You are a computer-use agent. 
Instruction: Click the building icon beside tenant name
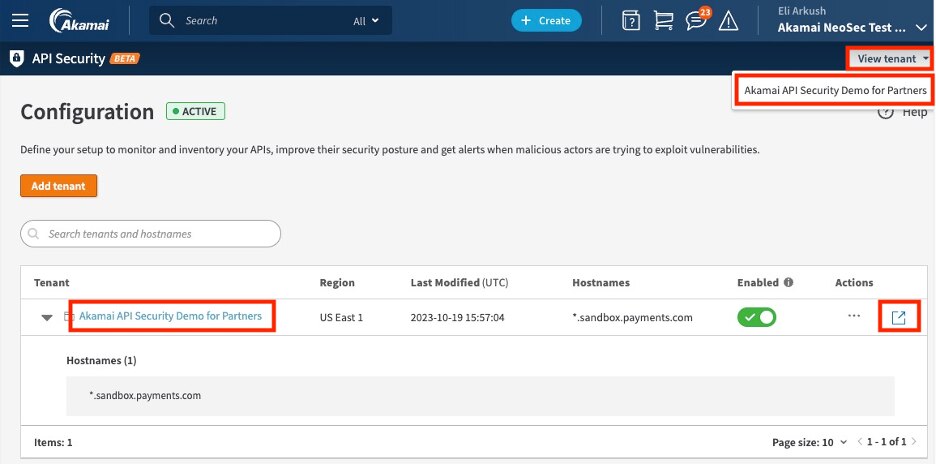(x=69, y=316)
